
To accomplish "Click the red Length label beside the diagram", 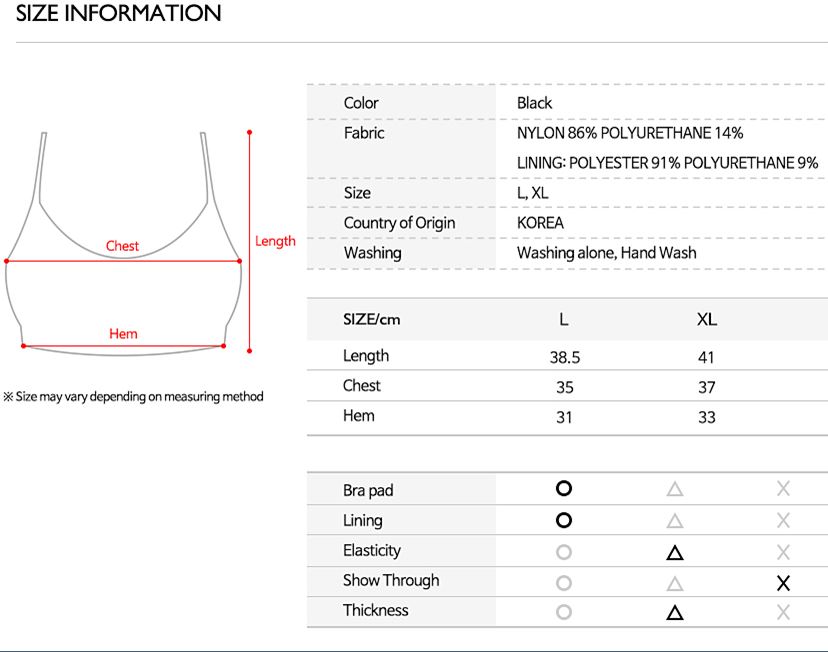I will coord(275,241).
